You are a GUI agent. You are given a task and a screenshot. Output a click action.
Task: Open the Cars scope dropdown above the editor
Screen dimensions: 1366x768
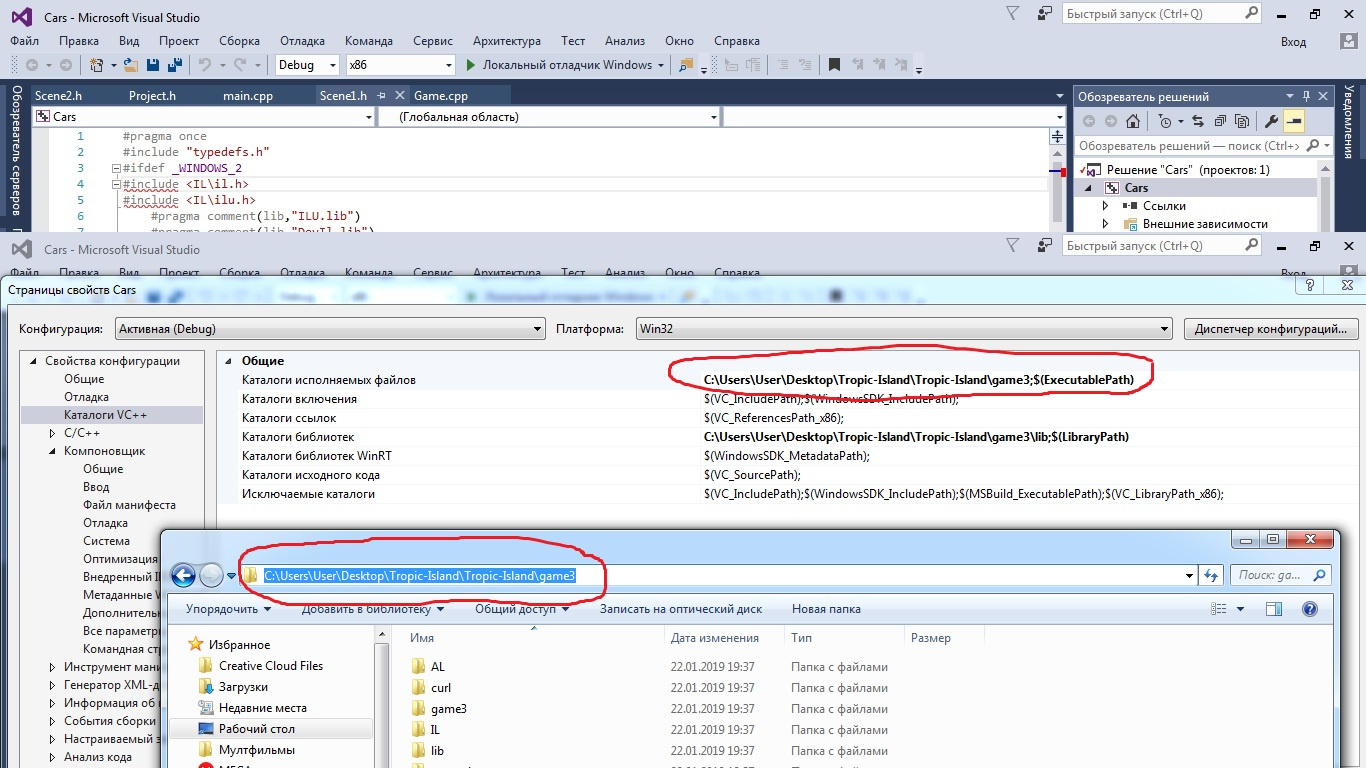[x=204, y=117]
